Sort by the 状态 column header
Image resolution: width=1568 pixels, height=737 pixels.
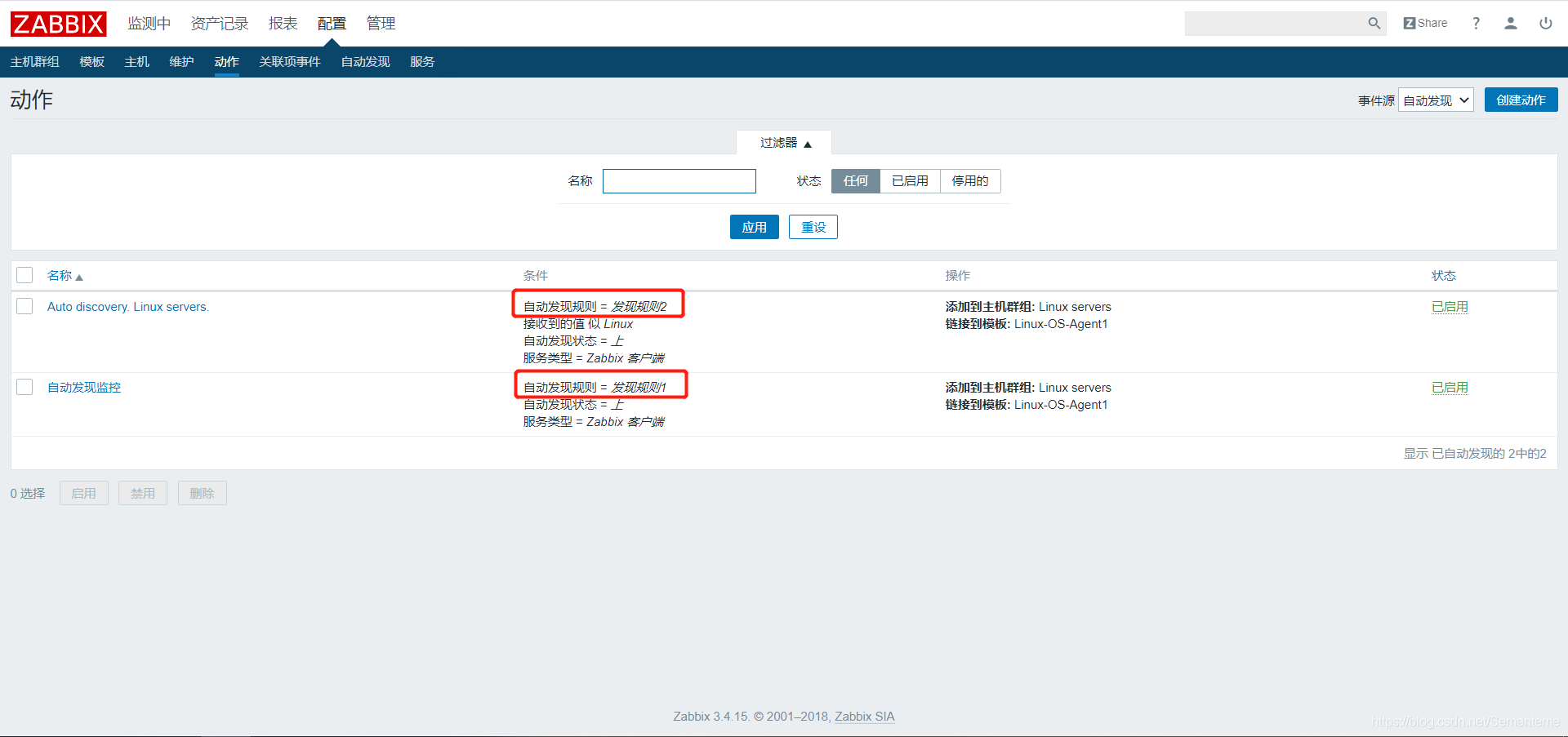click(1443, 276)
